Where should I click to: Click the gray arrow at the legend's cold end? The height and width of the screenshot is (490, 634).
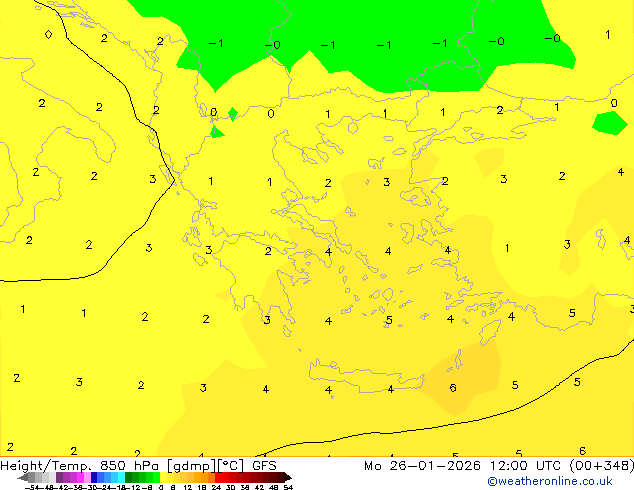coord(23,477)
